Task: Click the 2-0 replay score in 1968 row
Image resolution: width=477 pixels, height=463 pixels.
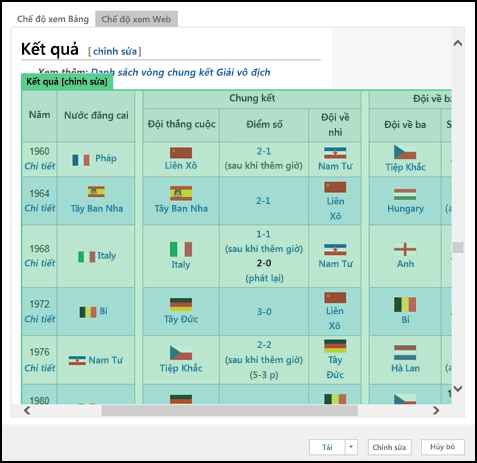Action: (x=264, y=263)
